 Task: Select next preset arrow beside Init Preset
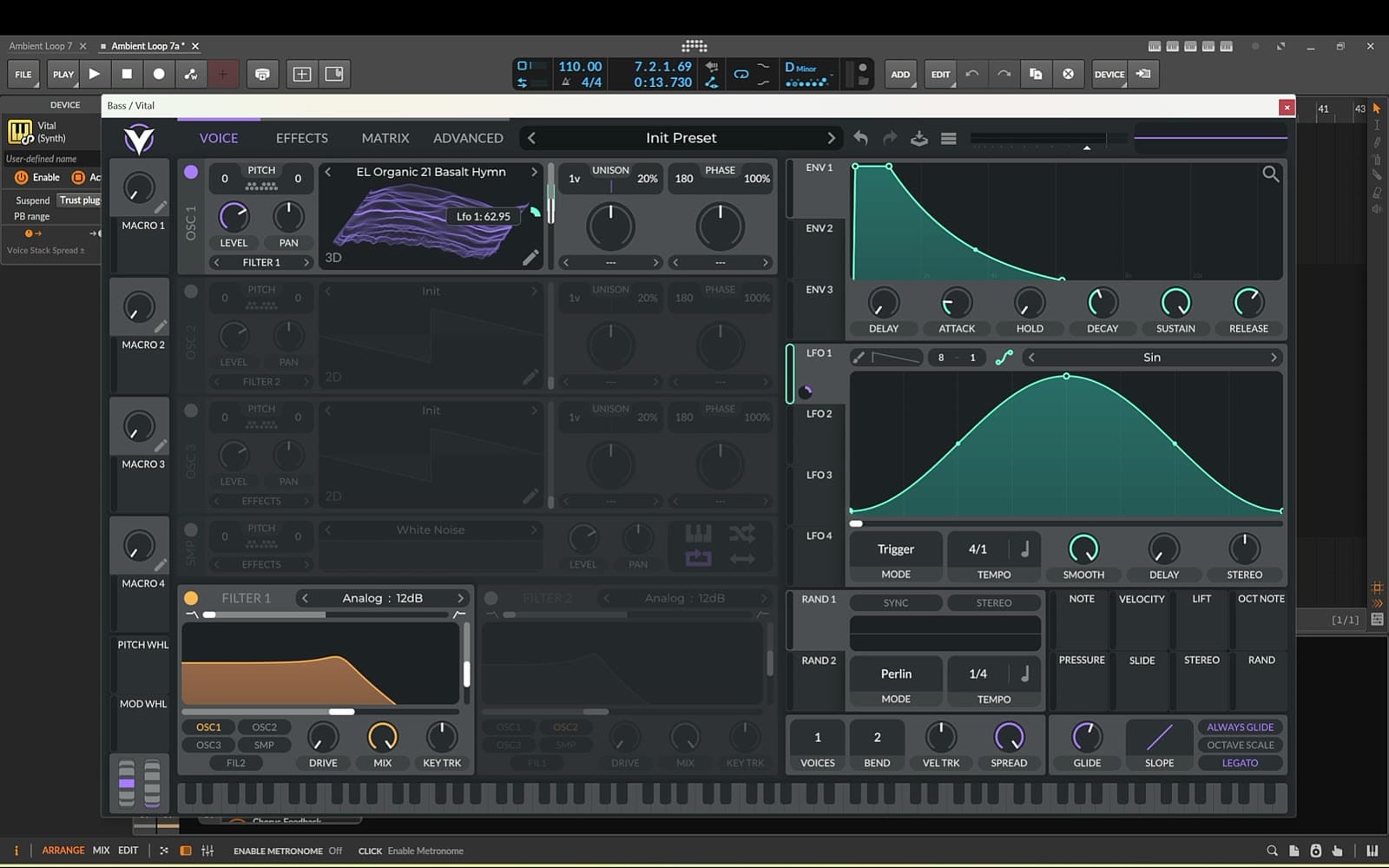tap(831, 138)
